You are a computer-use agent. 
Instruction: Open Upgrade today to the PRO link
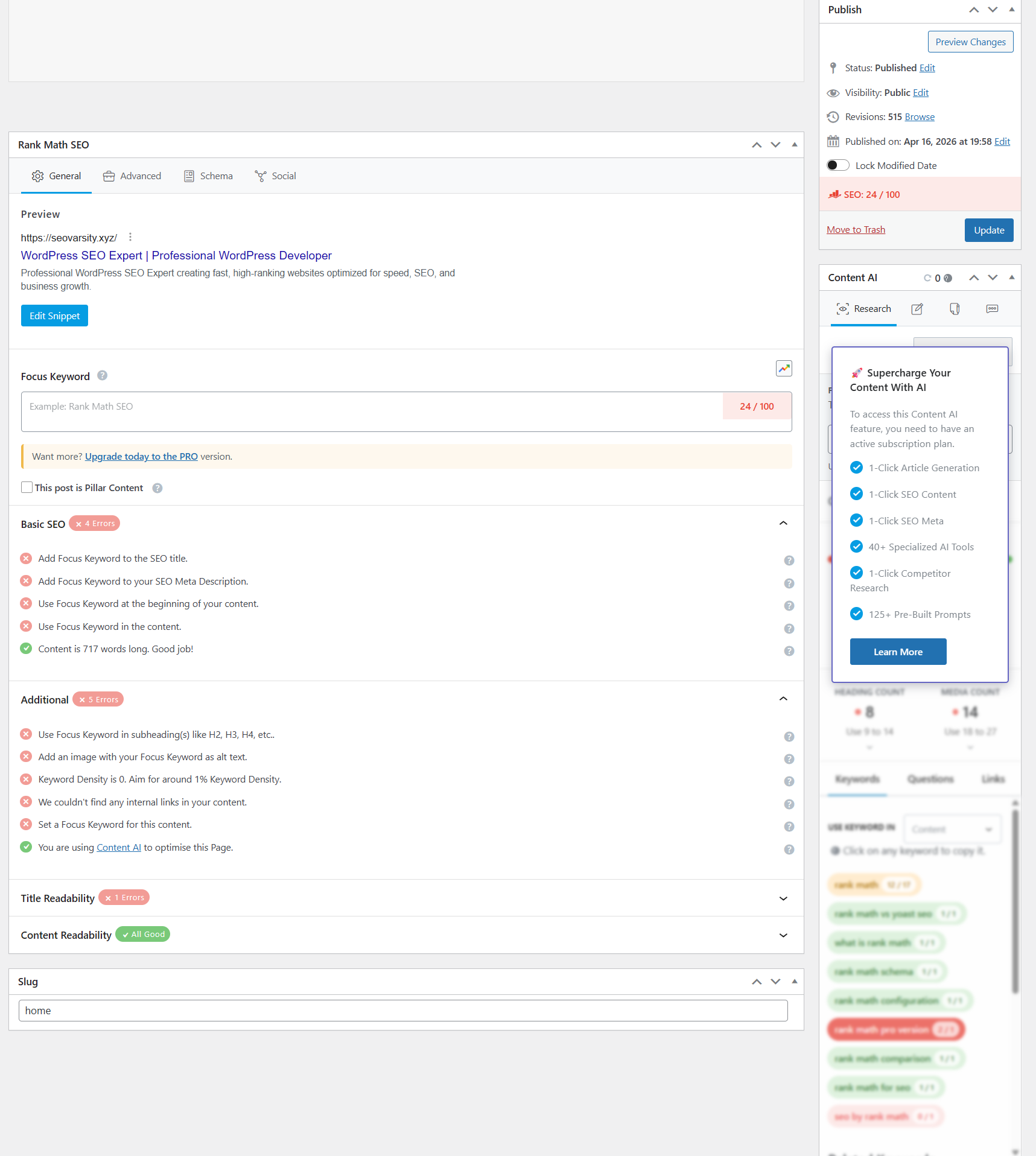tap(141, 457)
